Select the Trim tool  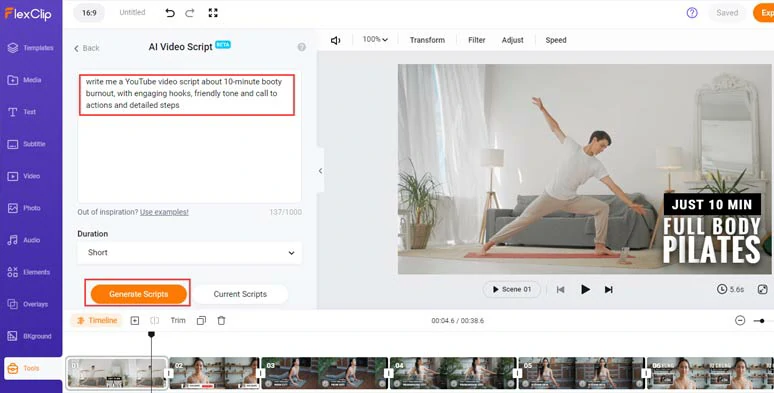(x=178, y=320)
